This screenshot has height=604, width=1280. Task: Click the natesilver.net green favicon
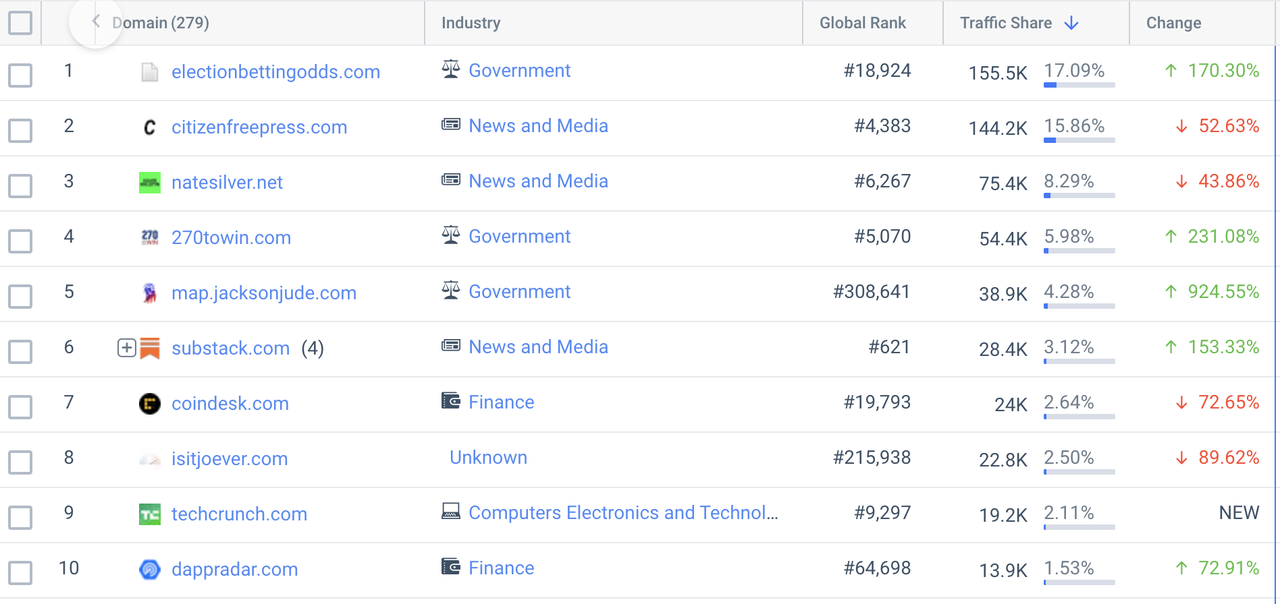pos(149,183)
